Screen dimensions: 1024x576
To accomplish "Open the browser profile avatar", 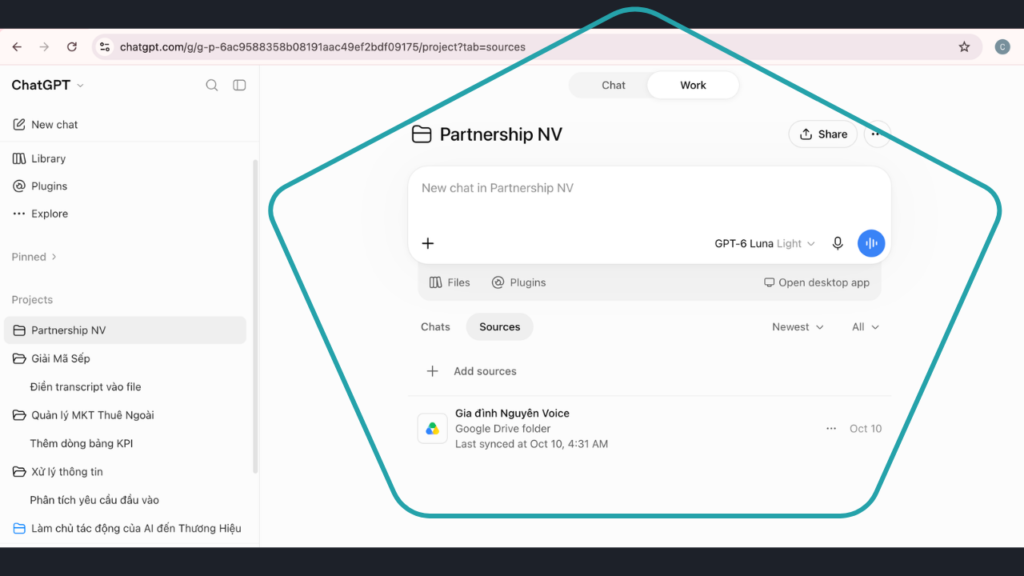I will click(x=1002, y=47).
